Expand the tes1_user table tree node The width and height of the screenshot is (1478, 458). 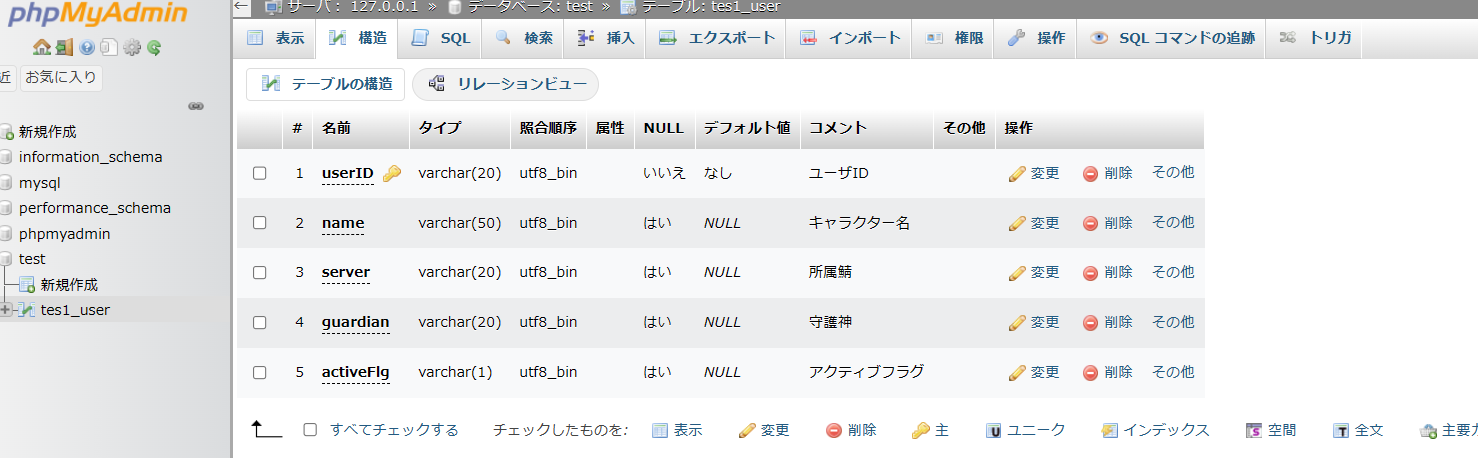(x=6, y=310)
